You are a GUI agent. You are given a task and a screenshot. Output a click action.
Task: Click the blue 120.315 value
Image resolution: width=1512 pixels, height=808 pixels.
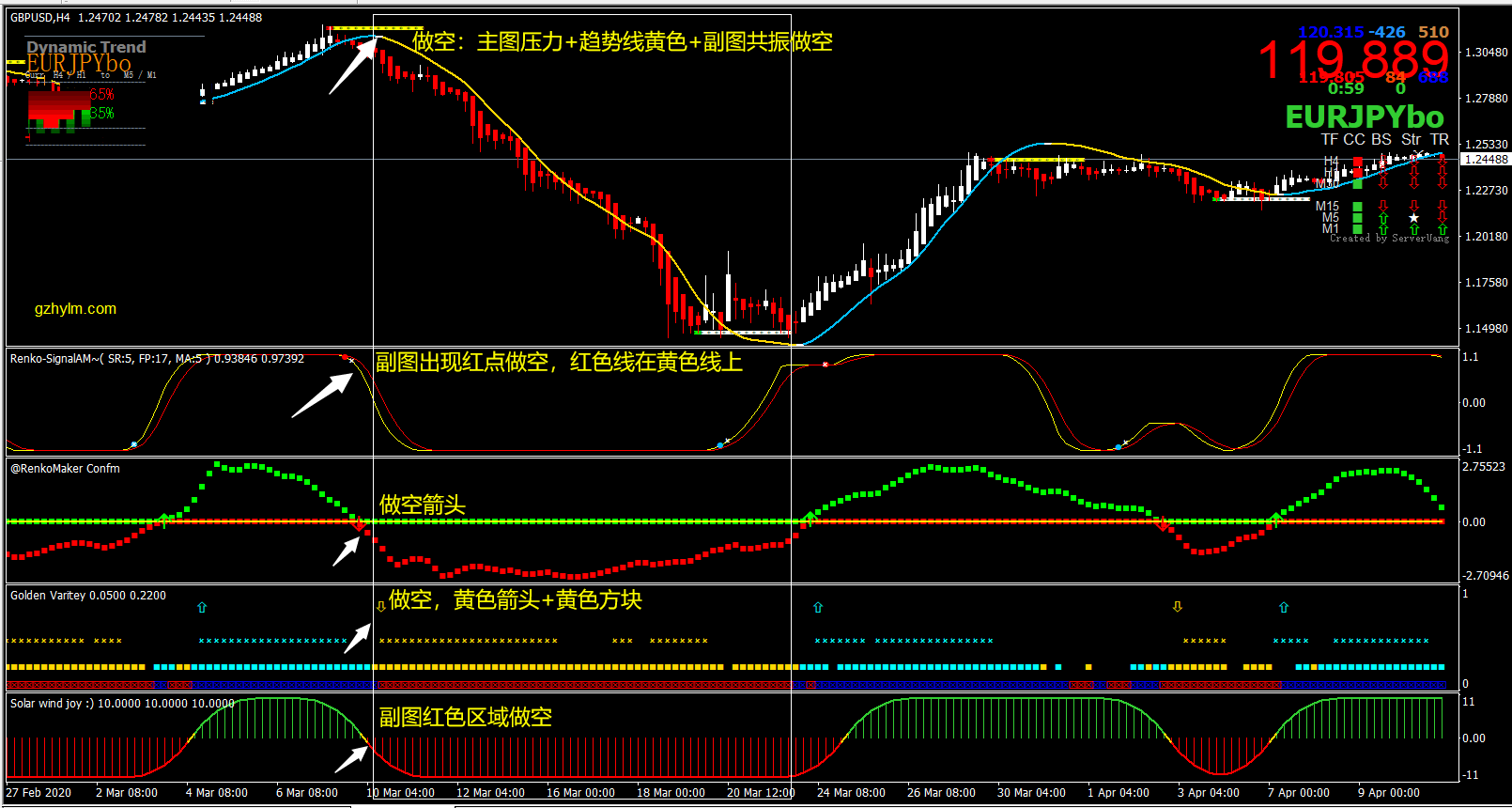[1331, 32]
